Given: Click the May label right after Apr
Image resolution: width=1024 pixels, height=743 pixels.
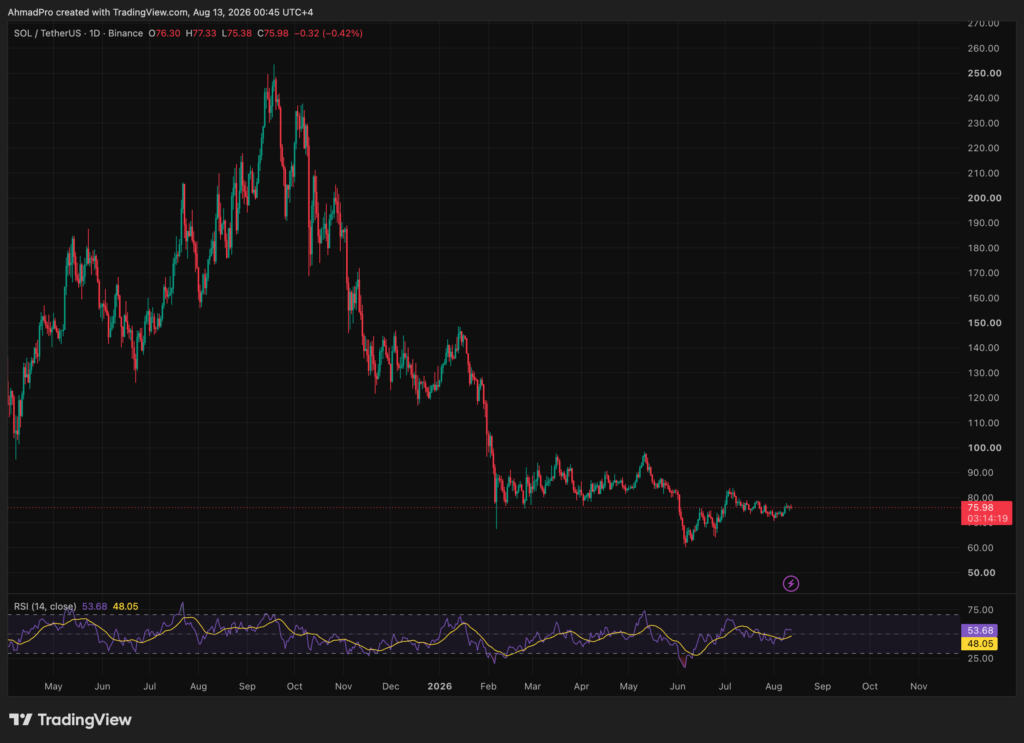Looking at the screenshot, I should tap(629, 686).
